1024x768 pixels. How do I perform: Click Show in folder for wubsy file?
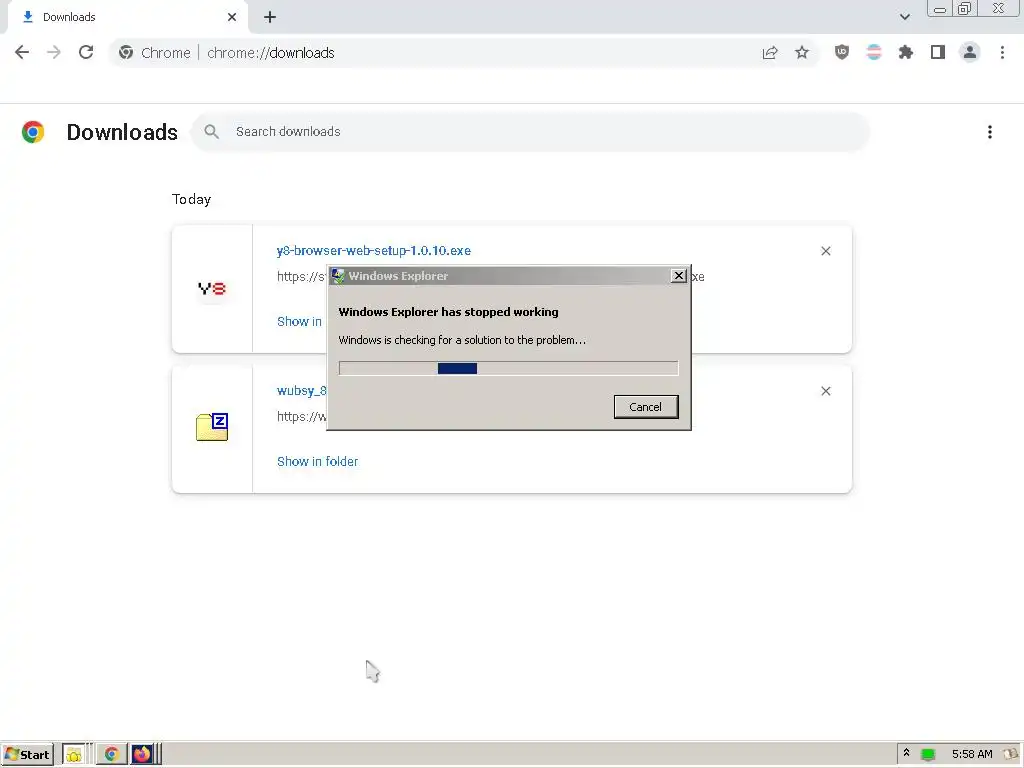[x=317, y=462]
